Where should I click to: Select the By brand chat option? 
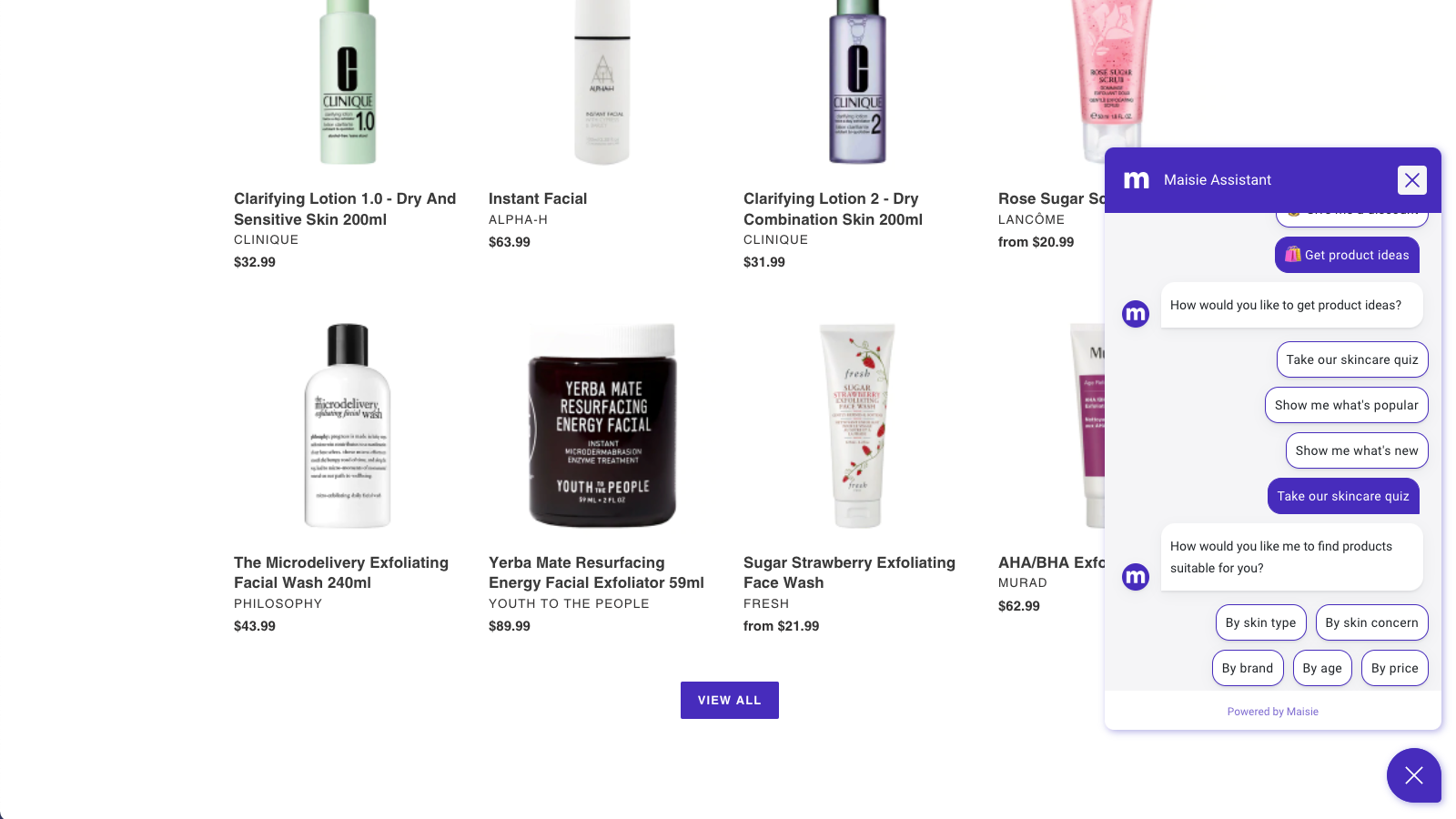click(1248, 668)
